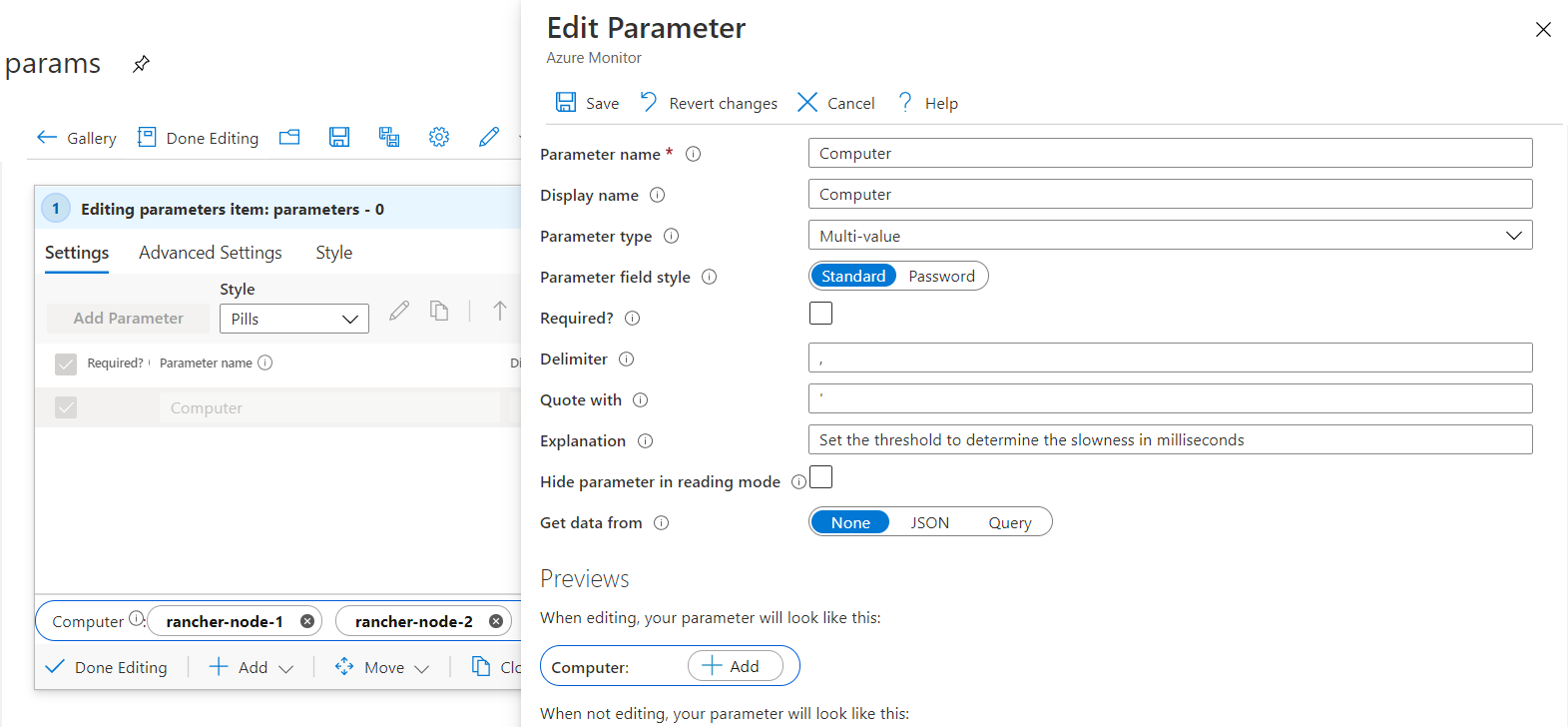
Task: Show info for Parameter type
Action: point(672,236)
